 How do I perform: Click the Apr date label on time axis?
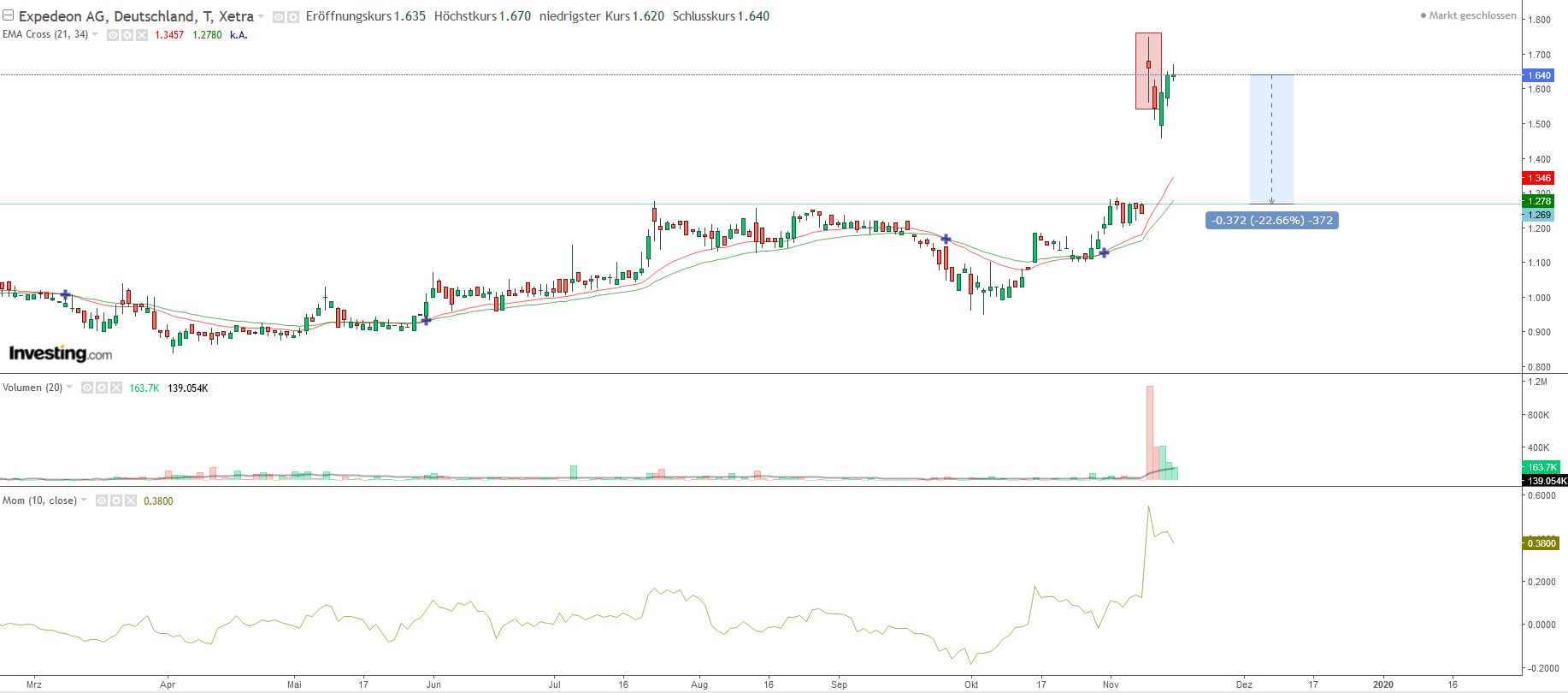click(x=167, y=684)
